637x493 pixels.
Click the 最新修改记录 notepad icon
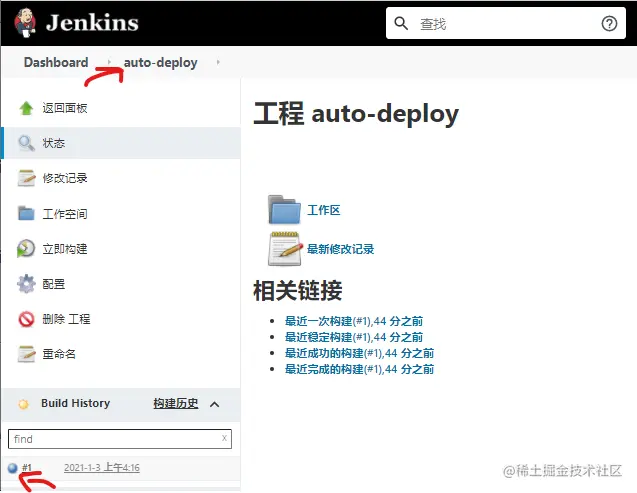tap(285, 249)
